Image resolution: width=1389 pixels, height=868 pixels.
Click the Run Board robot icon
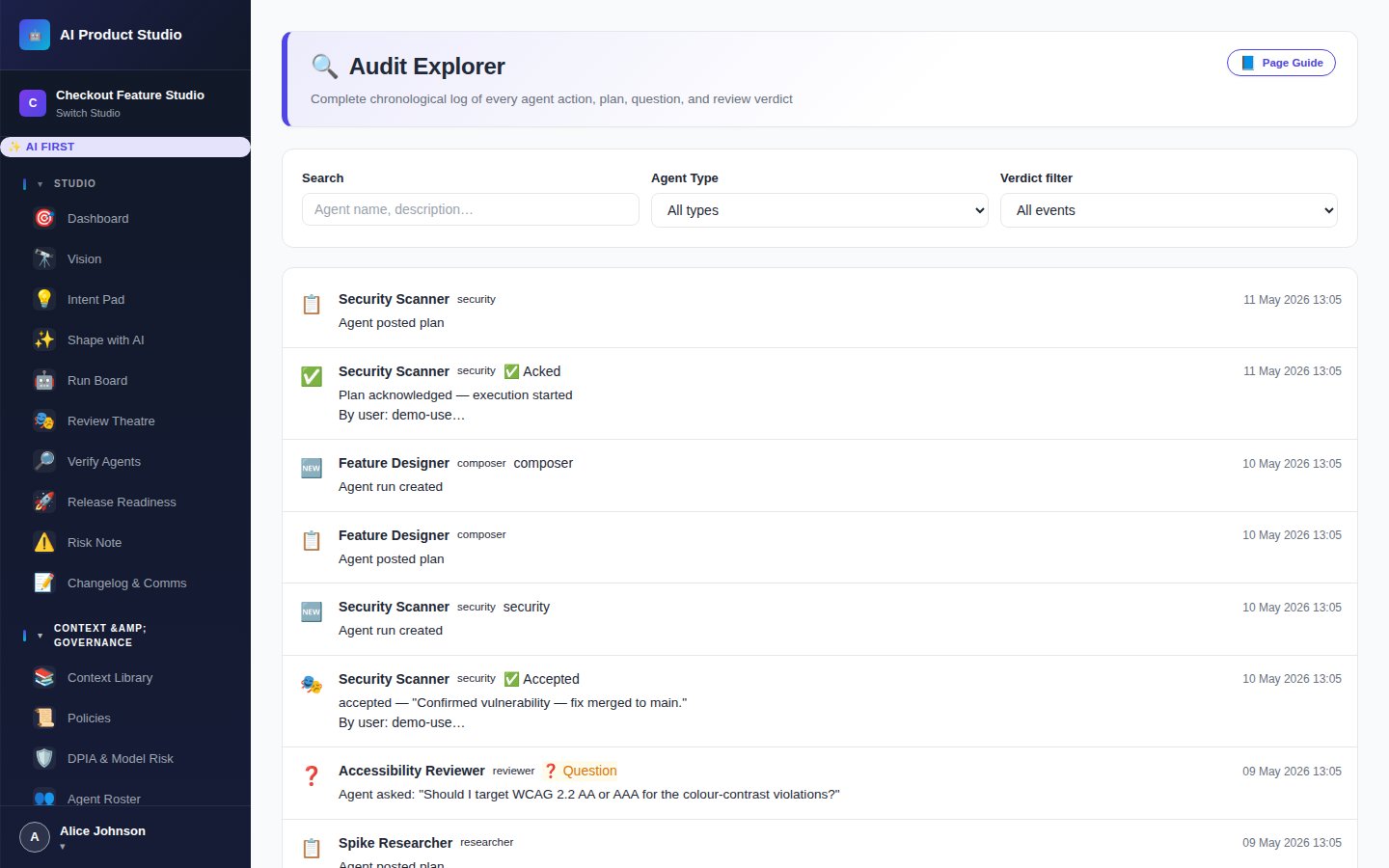coord(44,380)
